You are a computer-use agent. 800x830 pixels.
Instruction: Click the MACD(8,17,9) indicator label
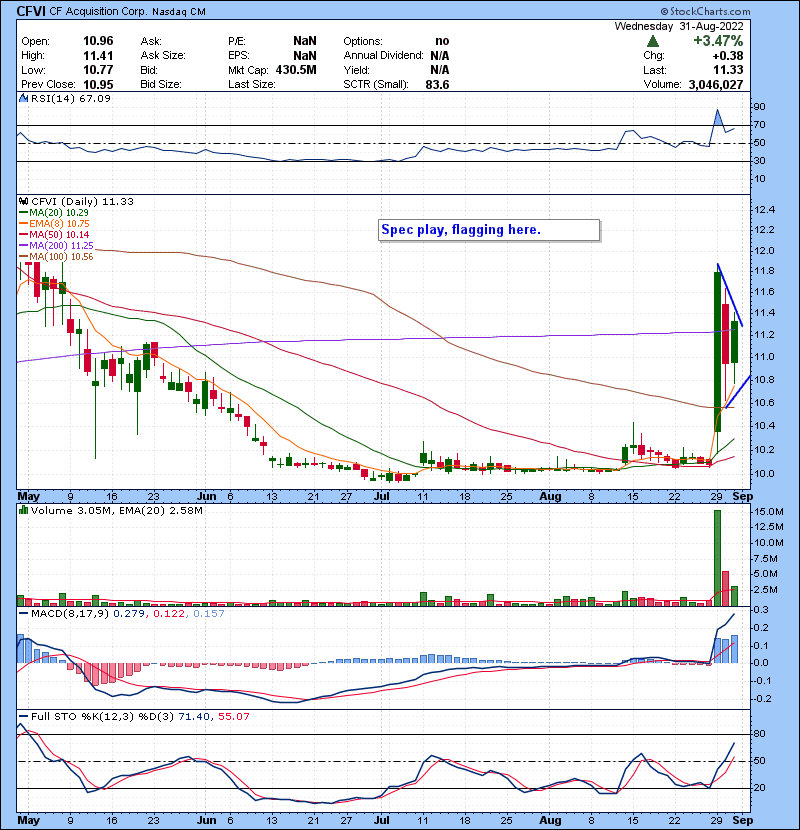70,614
